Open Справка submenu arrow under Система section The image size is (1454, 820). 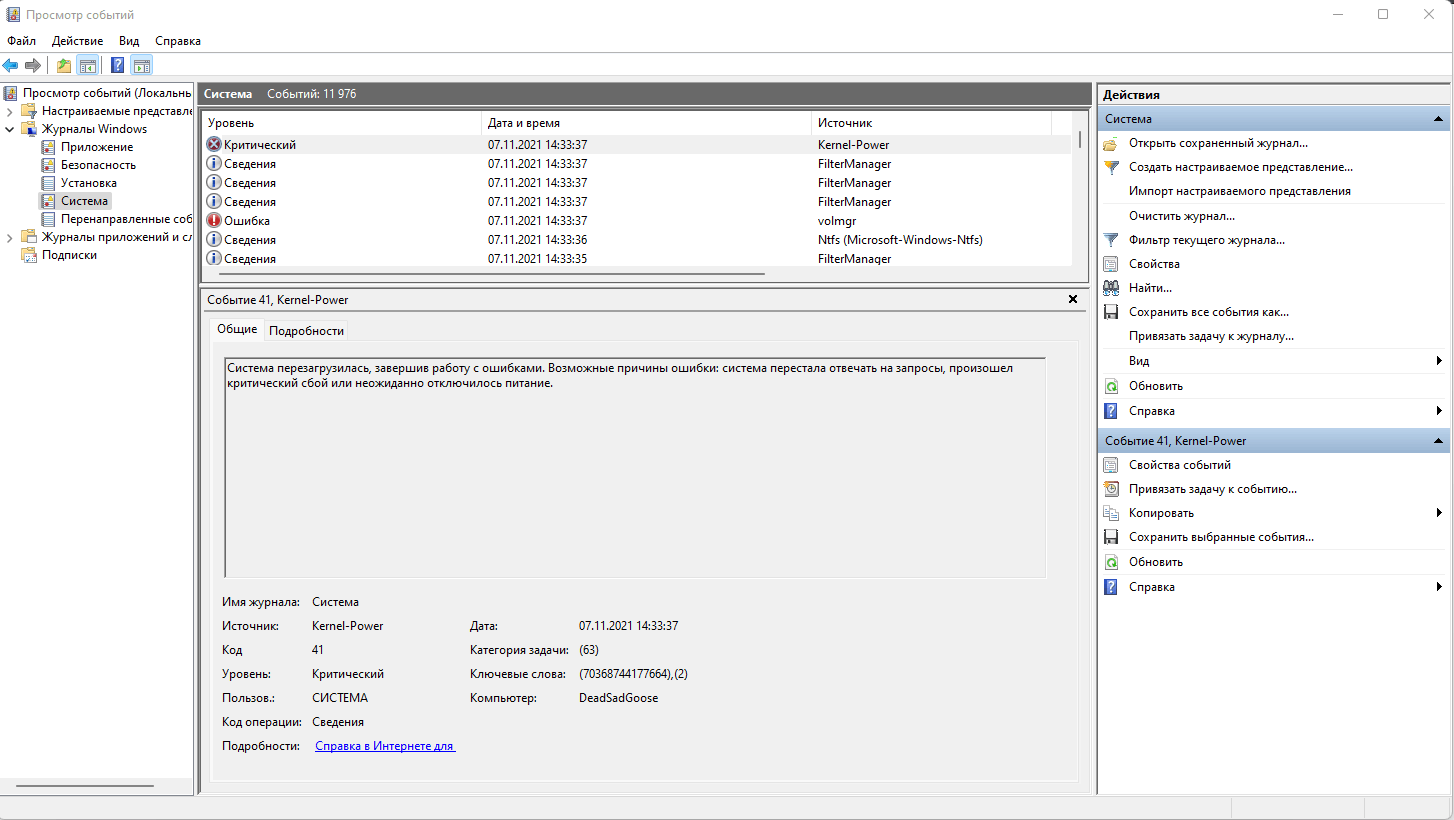coord(1439,411)
